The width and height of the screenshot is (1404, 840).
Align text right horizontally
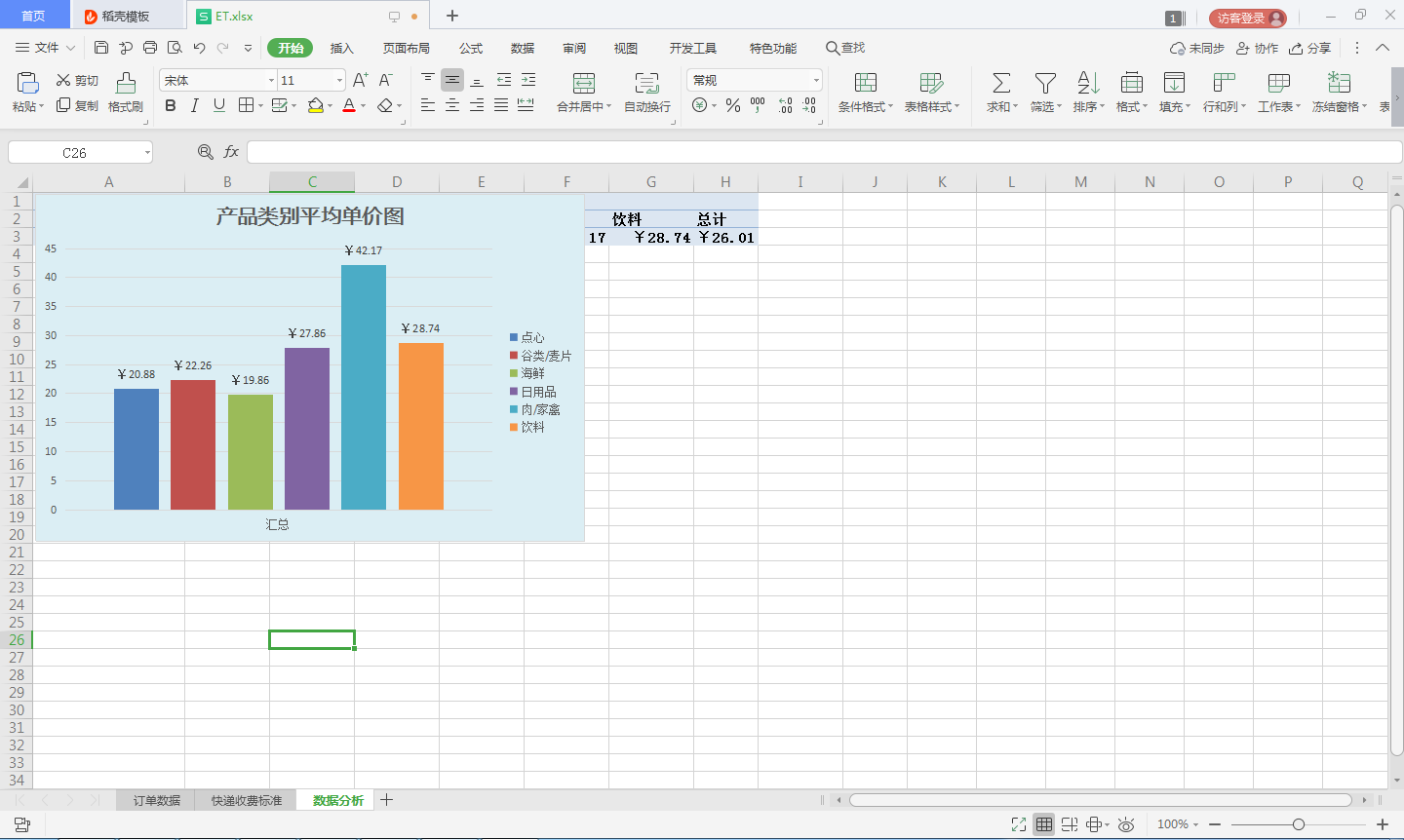tap(477, 105)
